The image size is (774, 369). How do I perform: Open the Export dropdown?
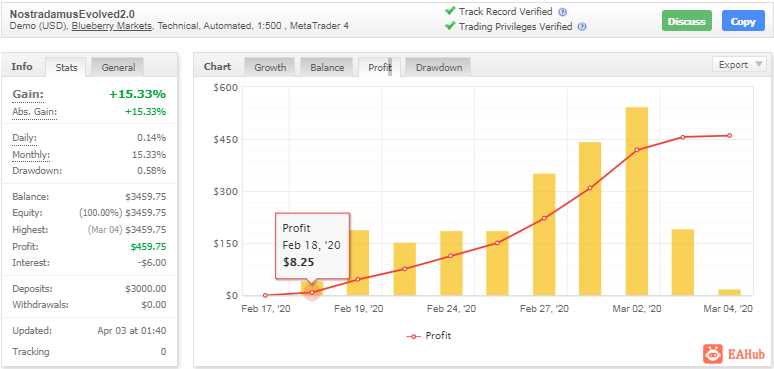[x=739, y=65]
